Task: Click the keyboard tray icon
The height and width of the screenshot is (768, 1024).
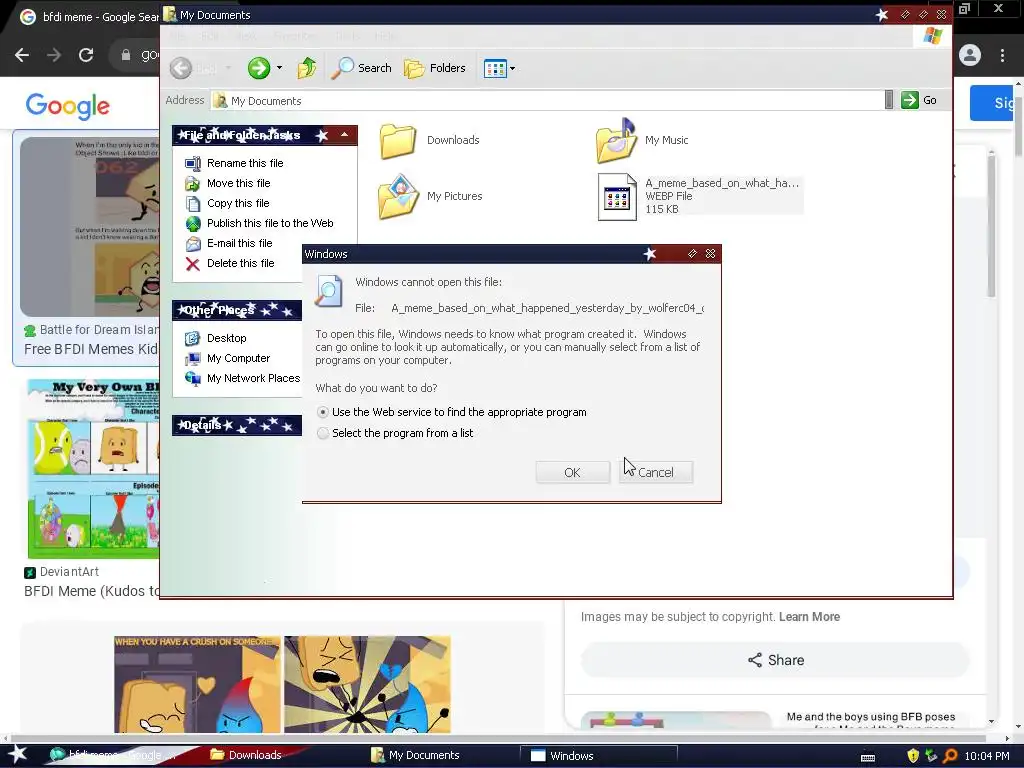Action: (867, 757)
